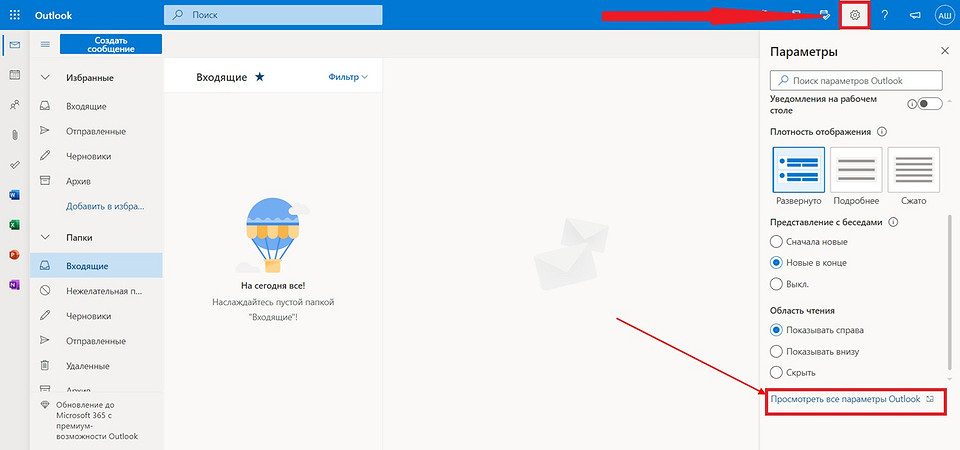Click the magnifier icon in Поиск box

(178, 15)
